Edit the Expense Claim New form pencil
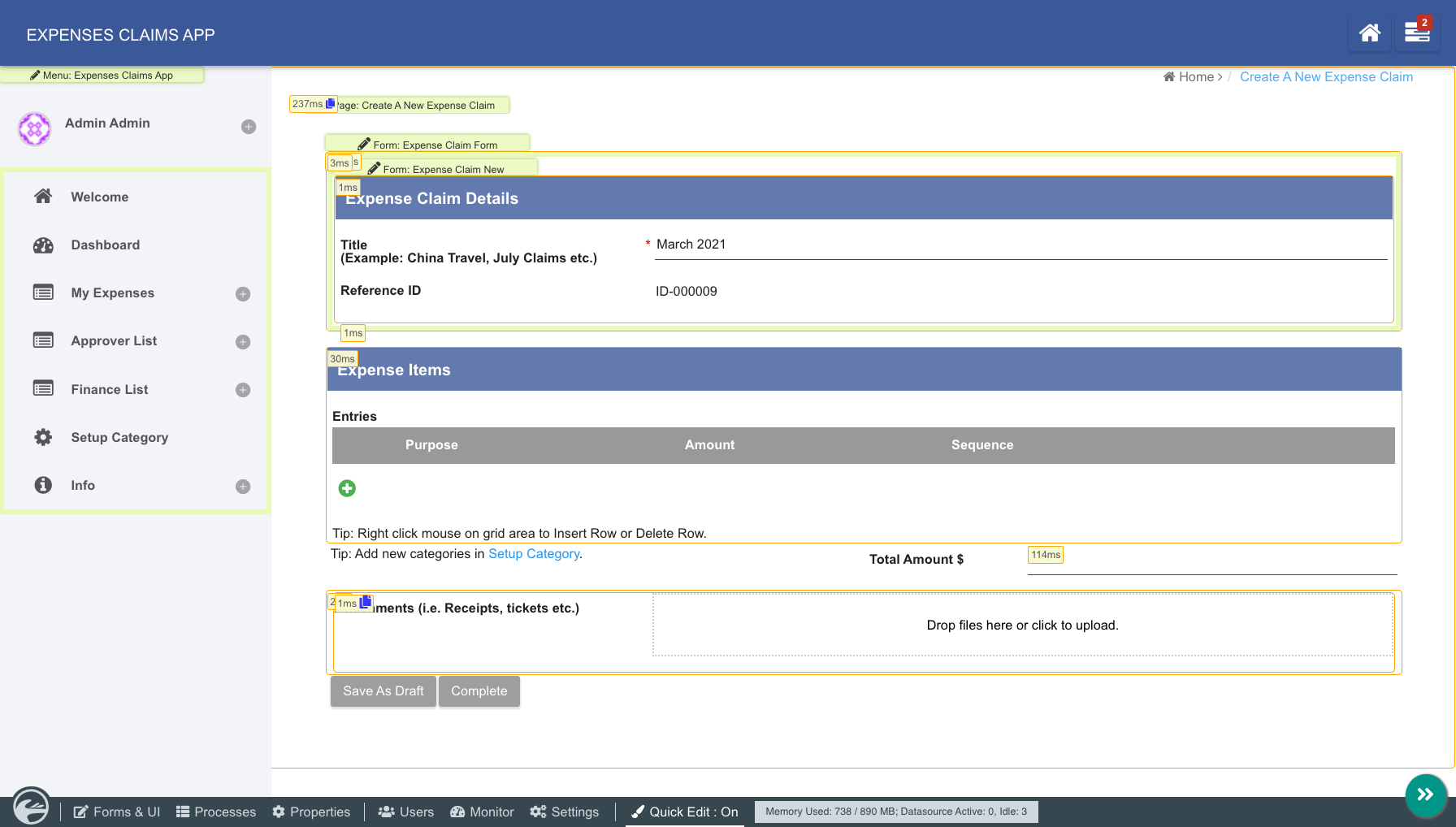The width and height of the screenshot is (1456, 827). (375, 168)
